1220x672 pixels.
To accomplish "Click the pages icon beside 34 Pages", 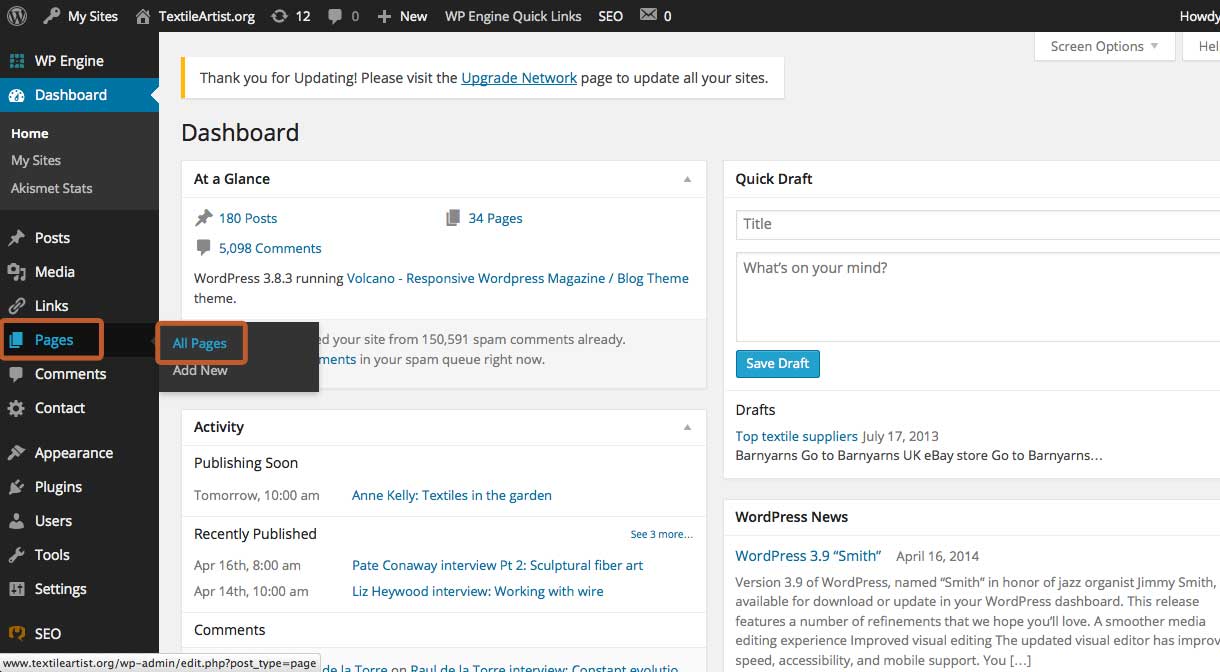I will pyautogui.click(x=453, y=218).
